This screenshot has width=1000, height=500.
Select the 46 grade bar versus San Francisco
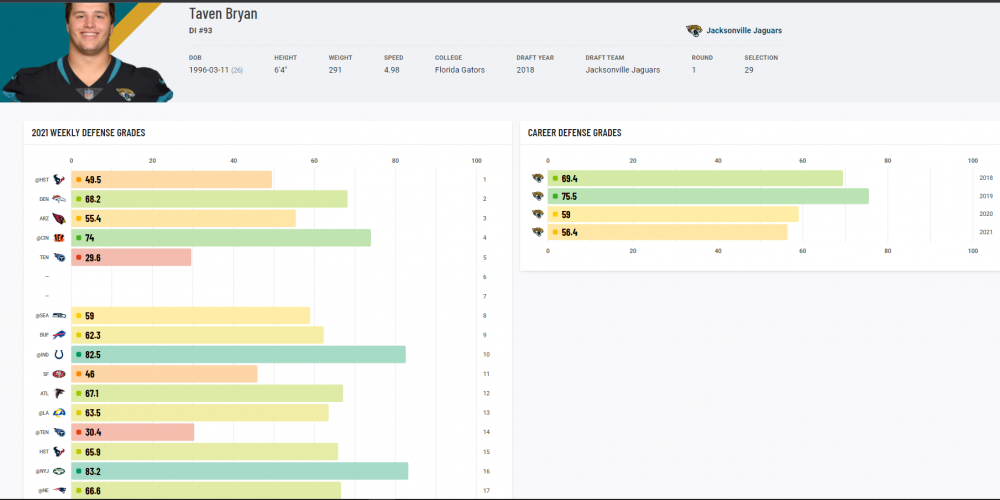165,374
